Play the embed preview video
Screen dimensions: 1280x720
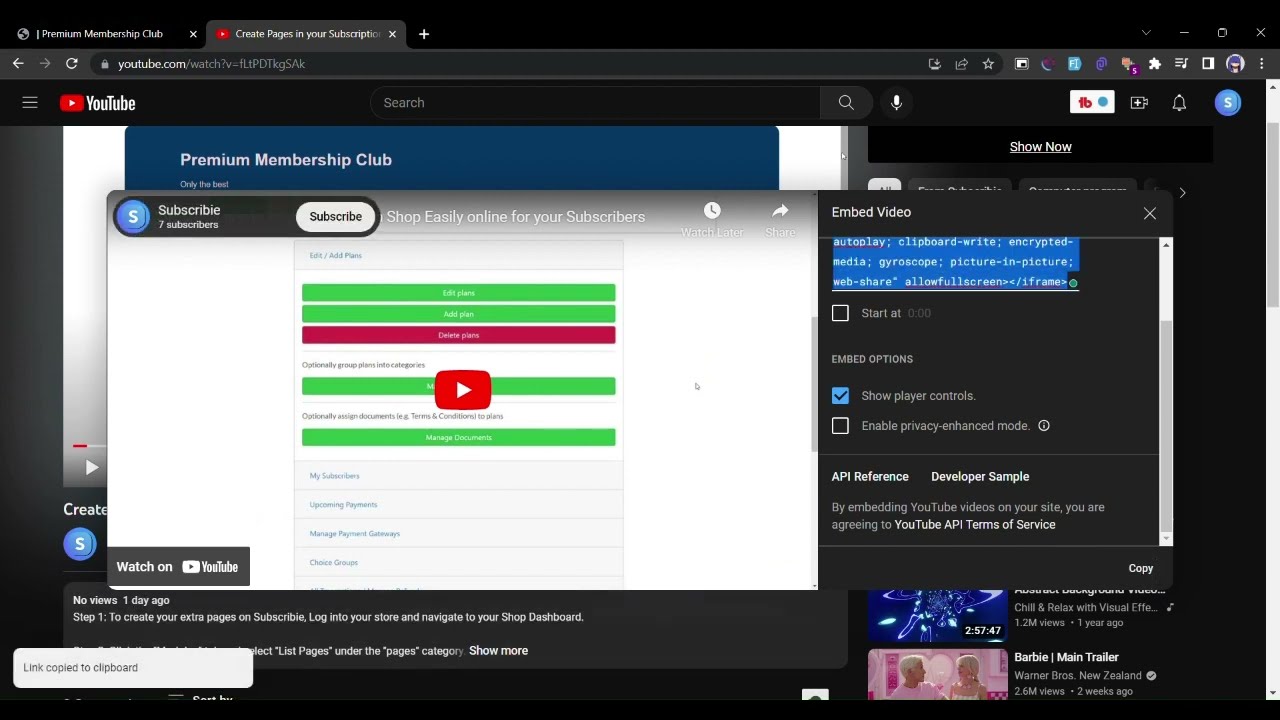pos(463,390)
